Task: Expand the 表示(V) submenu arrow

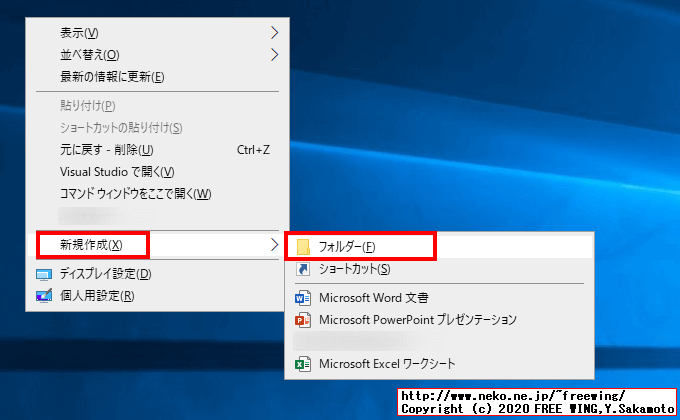Action: [274, 33]
